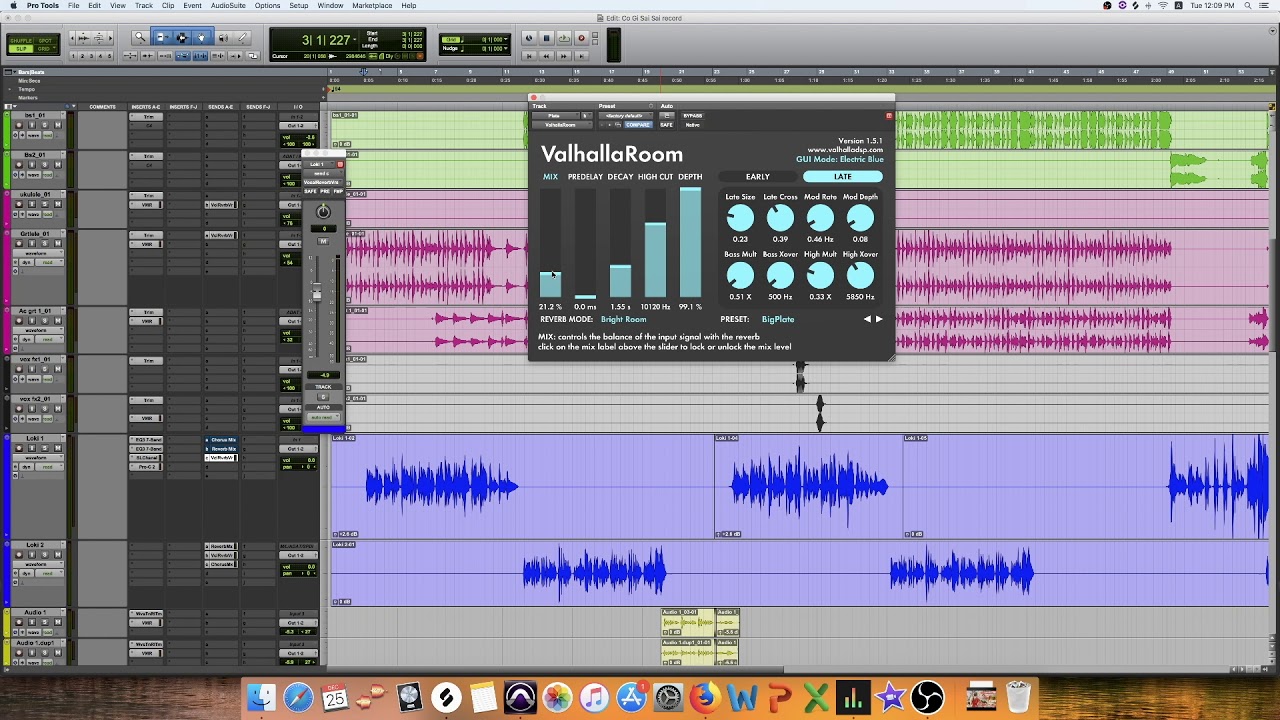Open the Setup menu
Screen dimensions: 1280x720
tap(299, 6)
